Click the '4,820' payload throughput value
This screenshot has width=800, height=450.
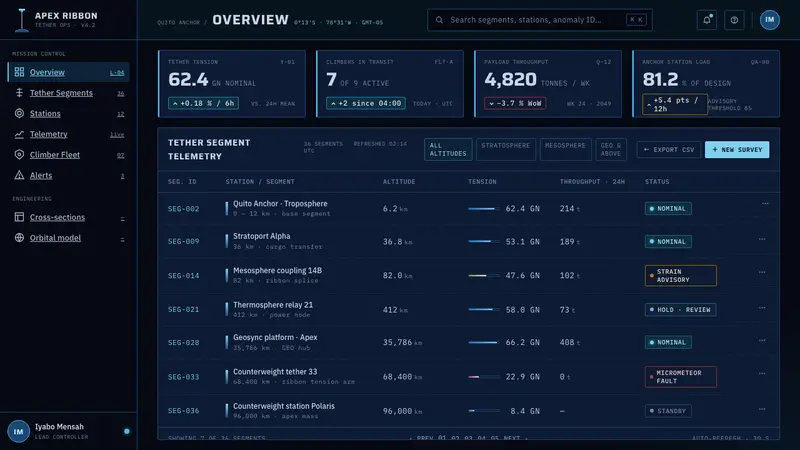(x=510, y=80)
